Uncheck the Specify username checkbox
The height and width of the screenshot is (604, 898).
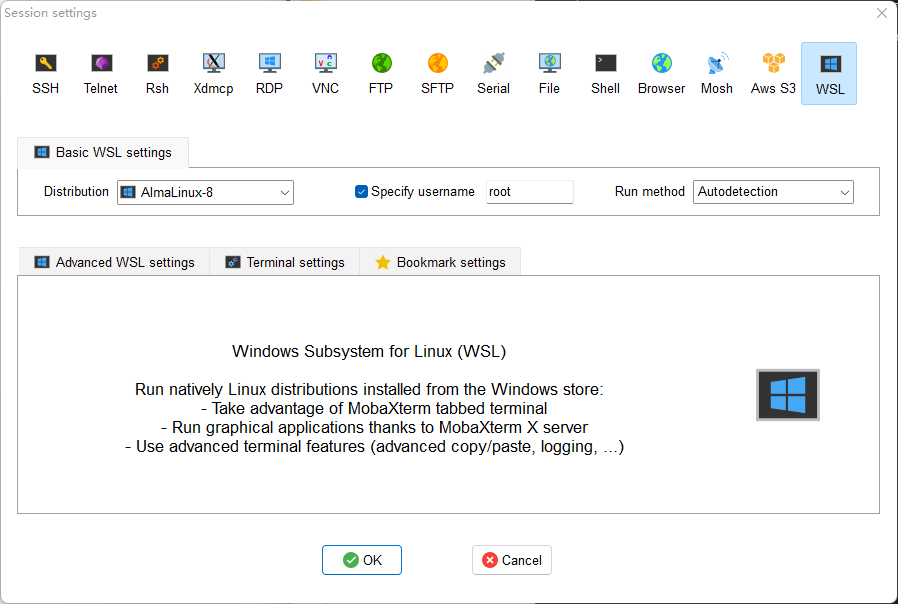coord(362,192)
